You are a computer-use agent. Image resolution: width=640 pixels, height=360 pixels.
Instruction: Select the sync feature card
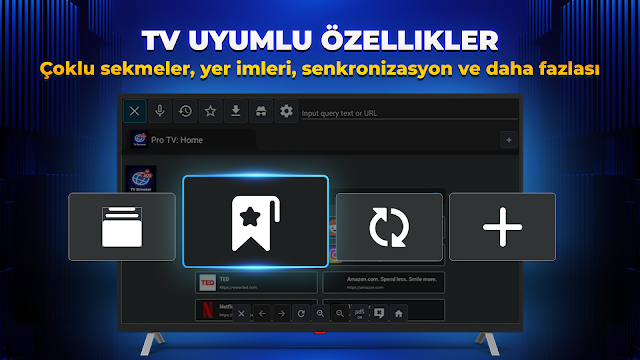coord(389,227)
